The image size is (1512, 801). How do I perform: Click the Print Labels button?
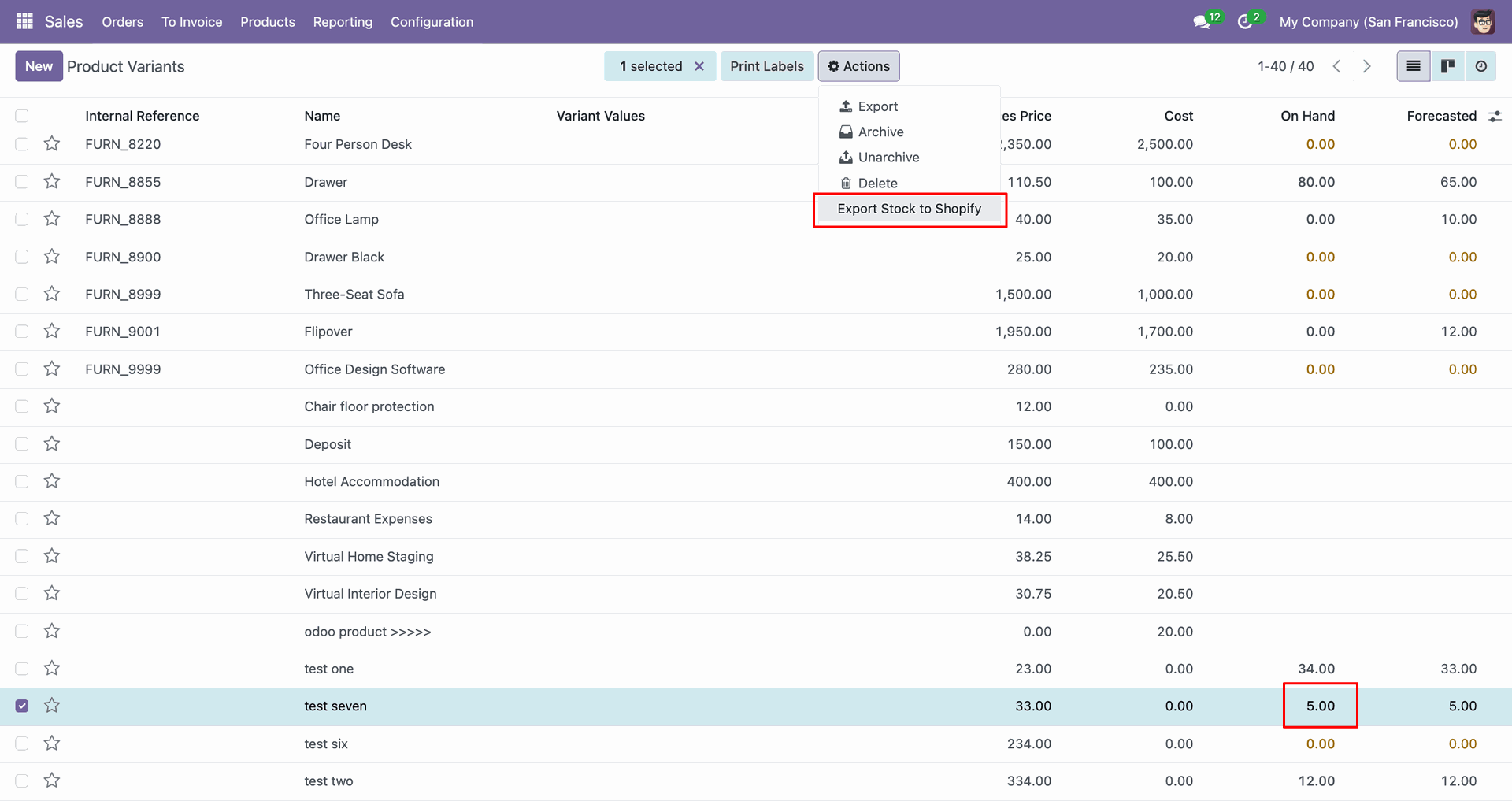click(767, 66)
